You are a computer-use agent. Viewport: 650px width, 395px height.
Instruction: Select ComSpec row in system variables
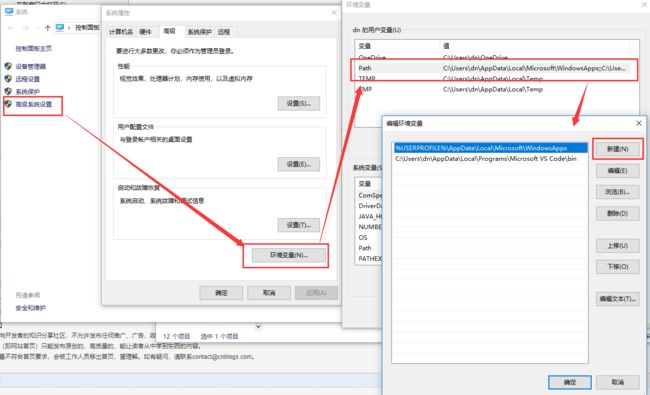(x=369, y=195)
